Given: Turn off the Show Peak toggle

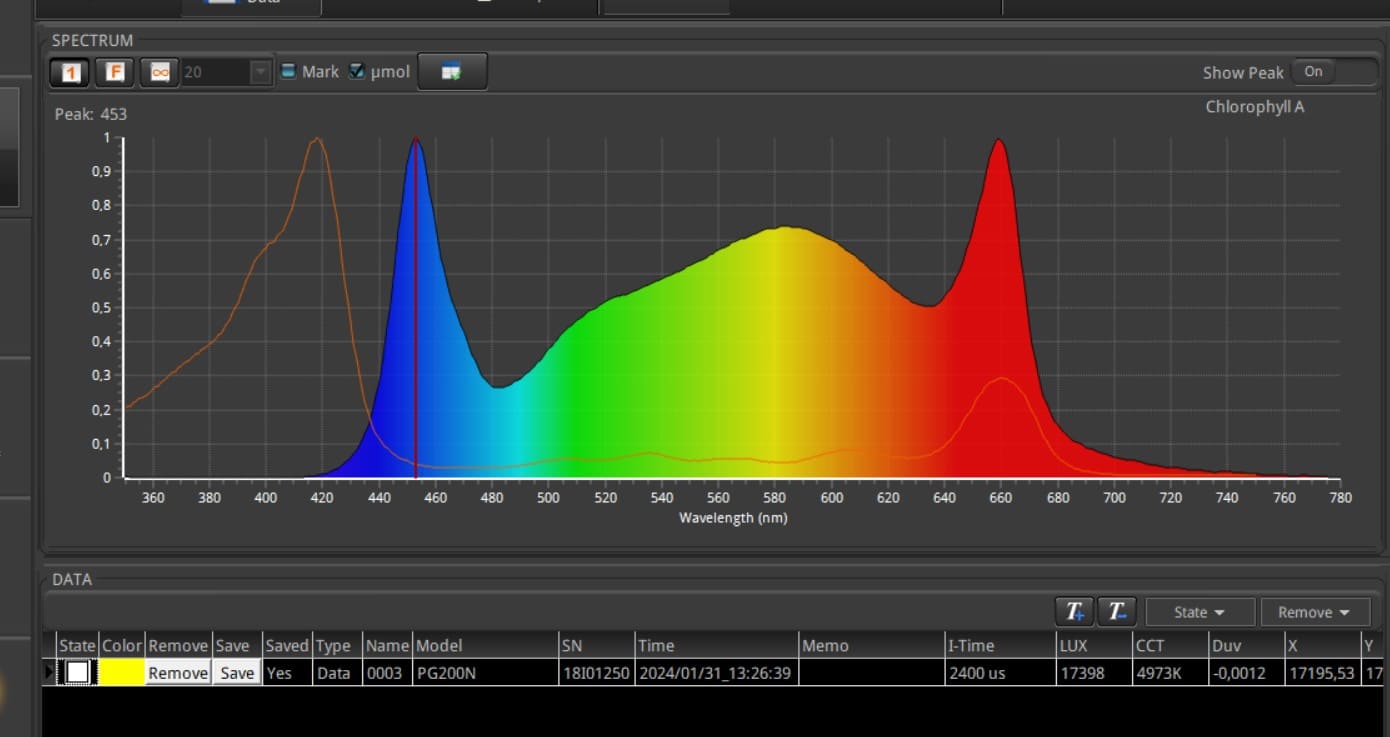Looking at the screenshot, I should (x=1333, y=72).
